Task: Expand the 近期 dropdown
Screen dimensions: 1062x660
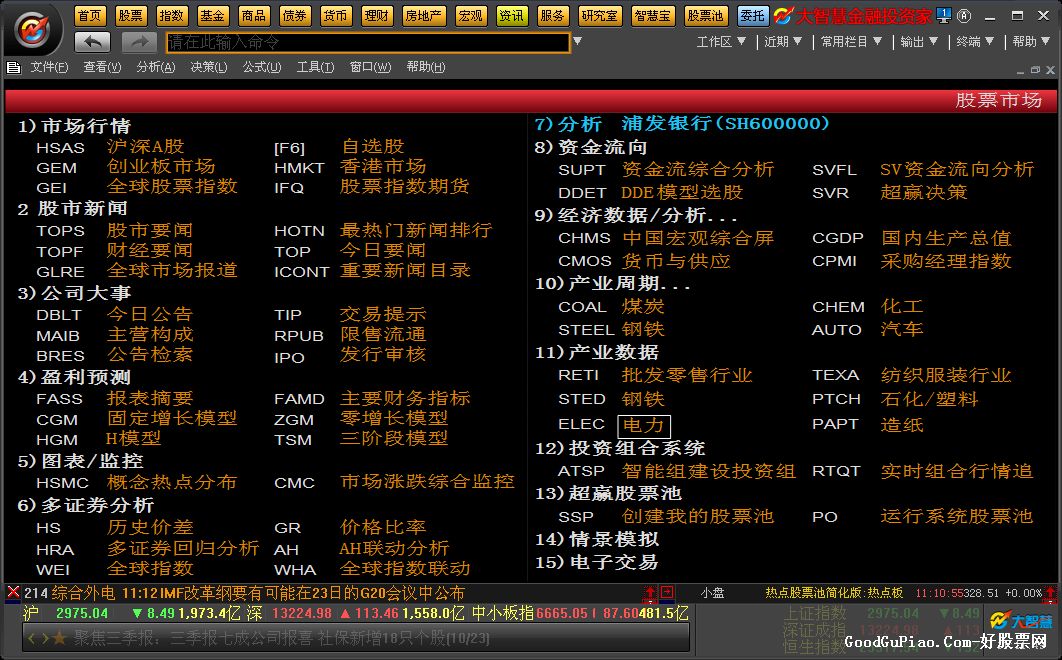Action: (x=783, y=42)
